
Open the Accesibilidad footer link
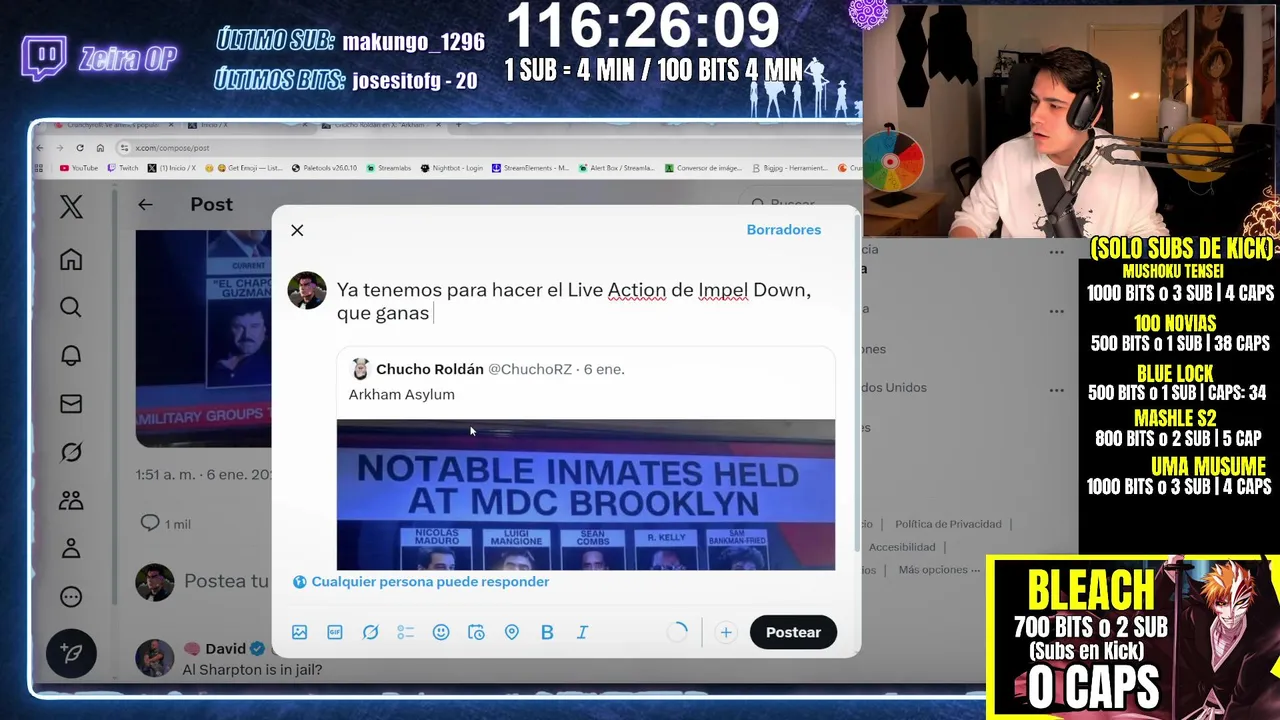click(902, 547)
